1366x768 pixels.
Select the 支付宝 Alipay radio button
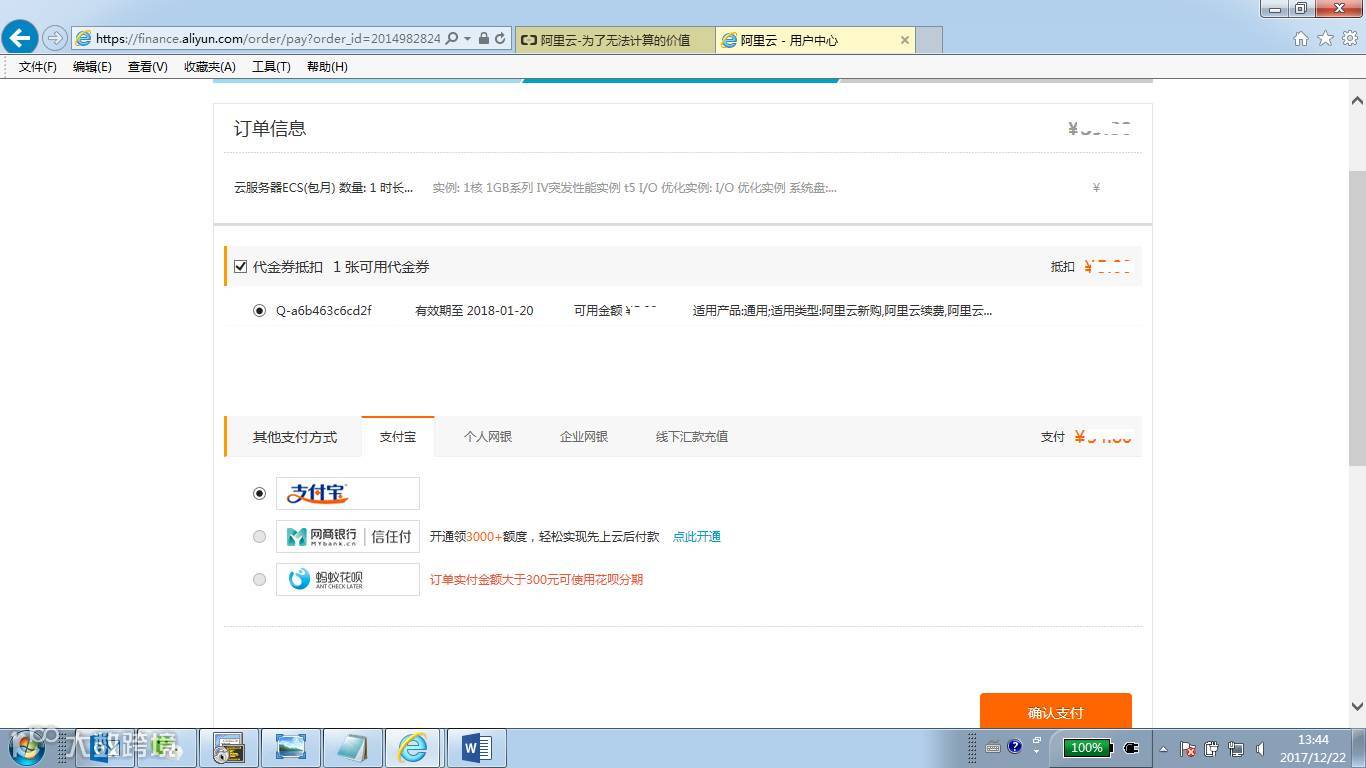(260, 493)
